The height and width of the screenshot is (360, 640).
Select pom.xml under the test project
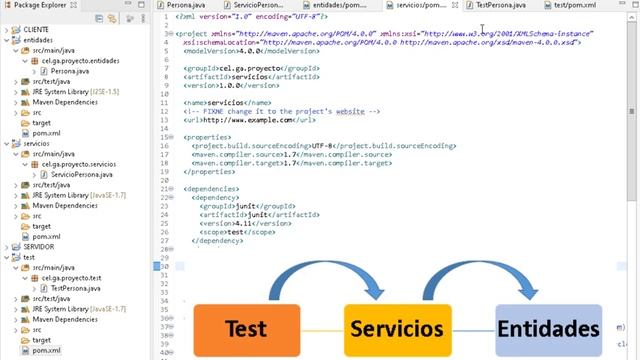(46, 351)
